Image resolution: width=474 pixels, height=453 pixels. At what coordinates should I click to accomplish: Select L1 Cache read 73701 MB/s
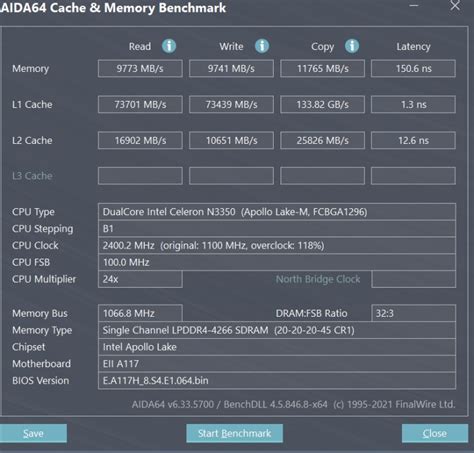140,105
